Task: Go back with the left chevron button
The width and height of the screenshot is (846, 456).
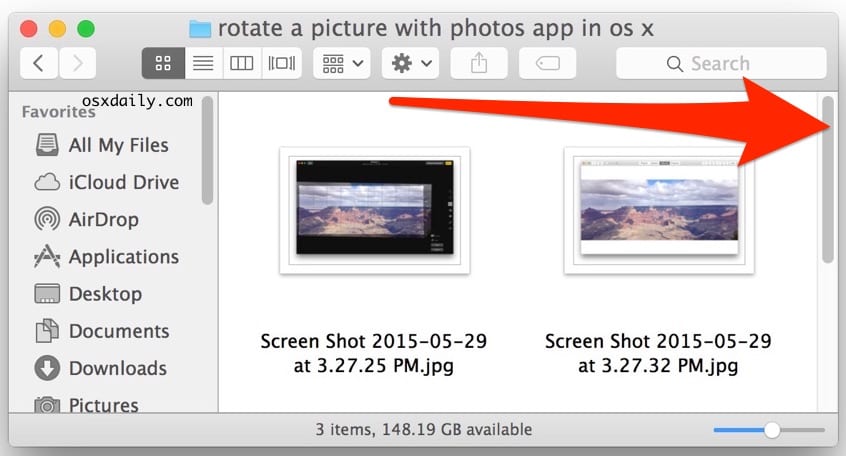Action: coord(38,64)
